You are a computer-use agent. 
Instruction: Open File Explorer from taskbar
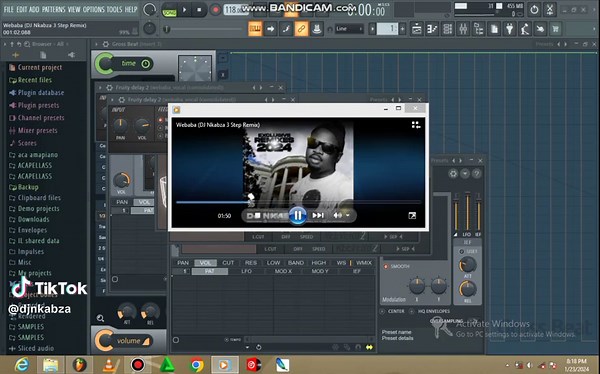click(51, 365)
